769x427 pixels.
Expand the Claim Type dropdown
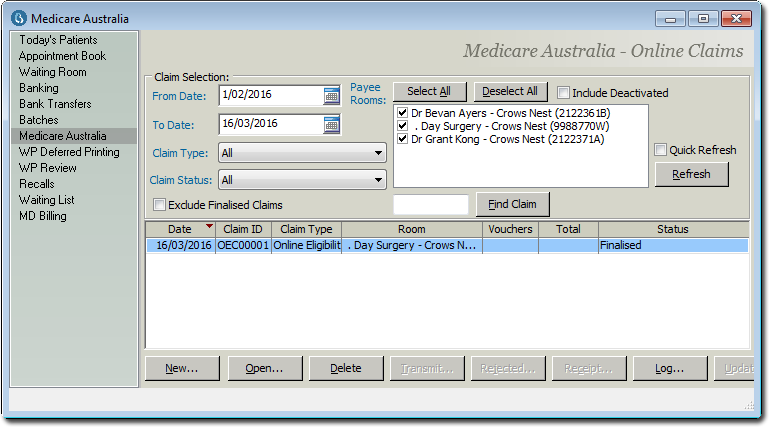click(x=378, y=153)
